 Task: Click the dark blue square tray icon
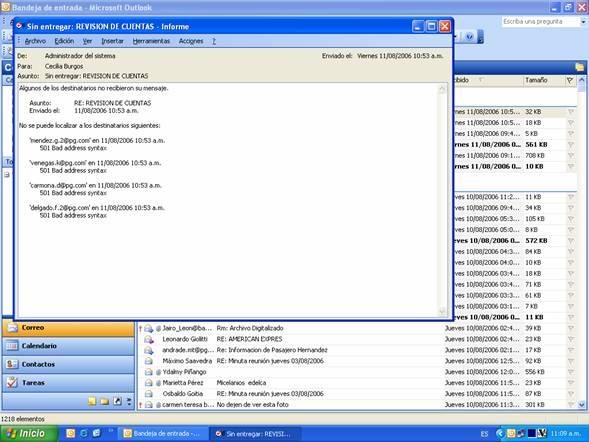pyautogui.click(x=532, y=434)
